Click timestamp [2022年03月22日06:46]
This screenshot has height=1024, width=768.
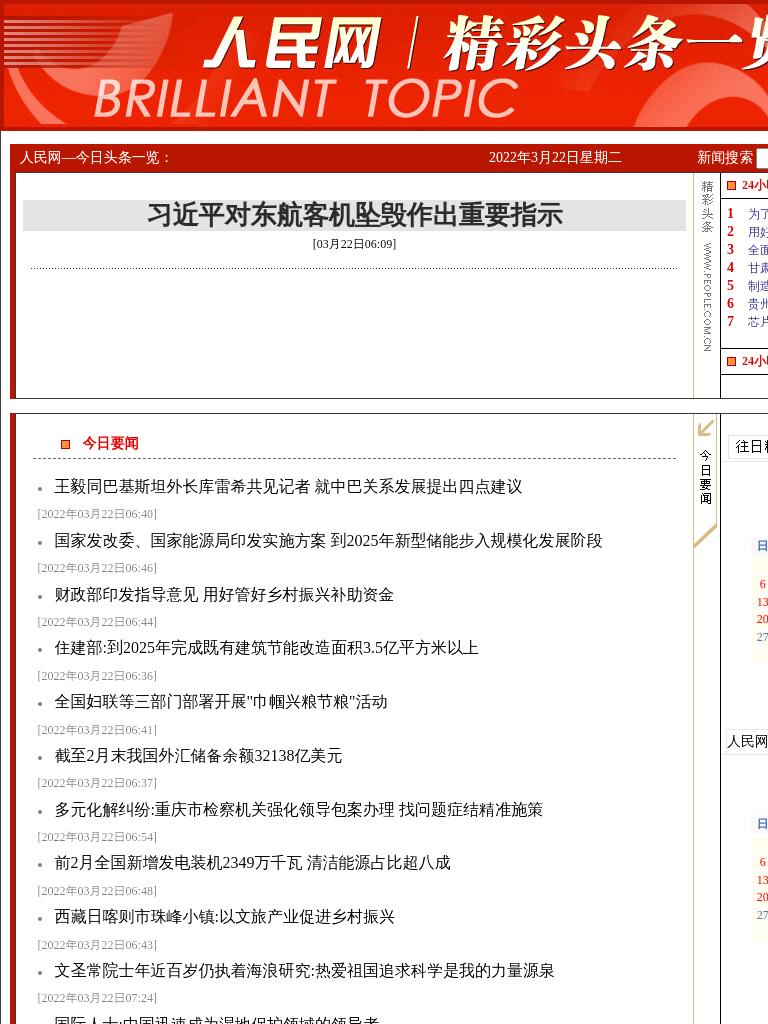coord(97,568)
